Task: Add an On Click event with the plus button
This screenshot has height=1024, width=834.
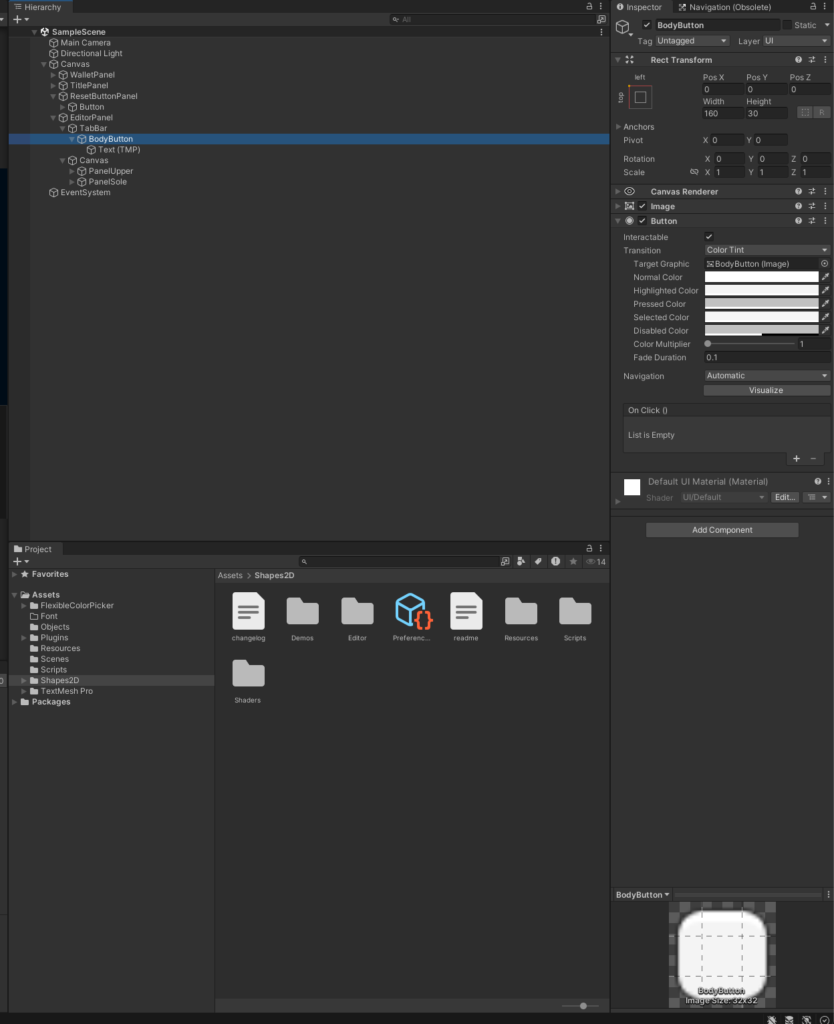Action: click(796, 458)
